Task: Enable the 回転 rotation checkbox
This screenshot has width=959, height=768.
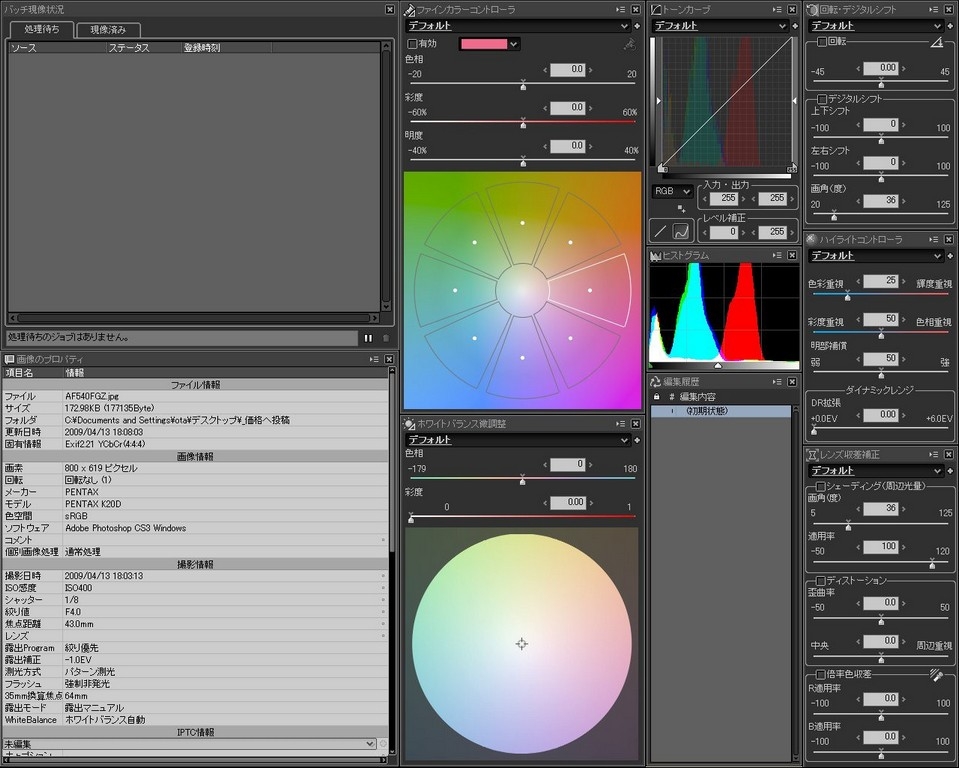Action: click(x=822, y=43)
